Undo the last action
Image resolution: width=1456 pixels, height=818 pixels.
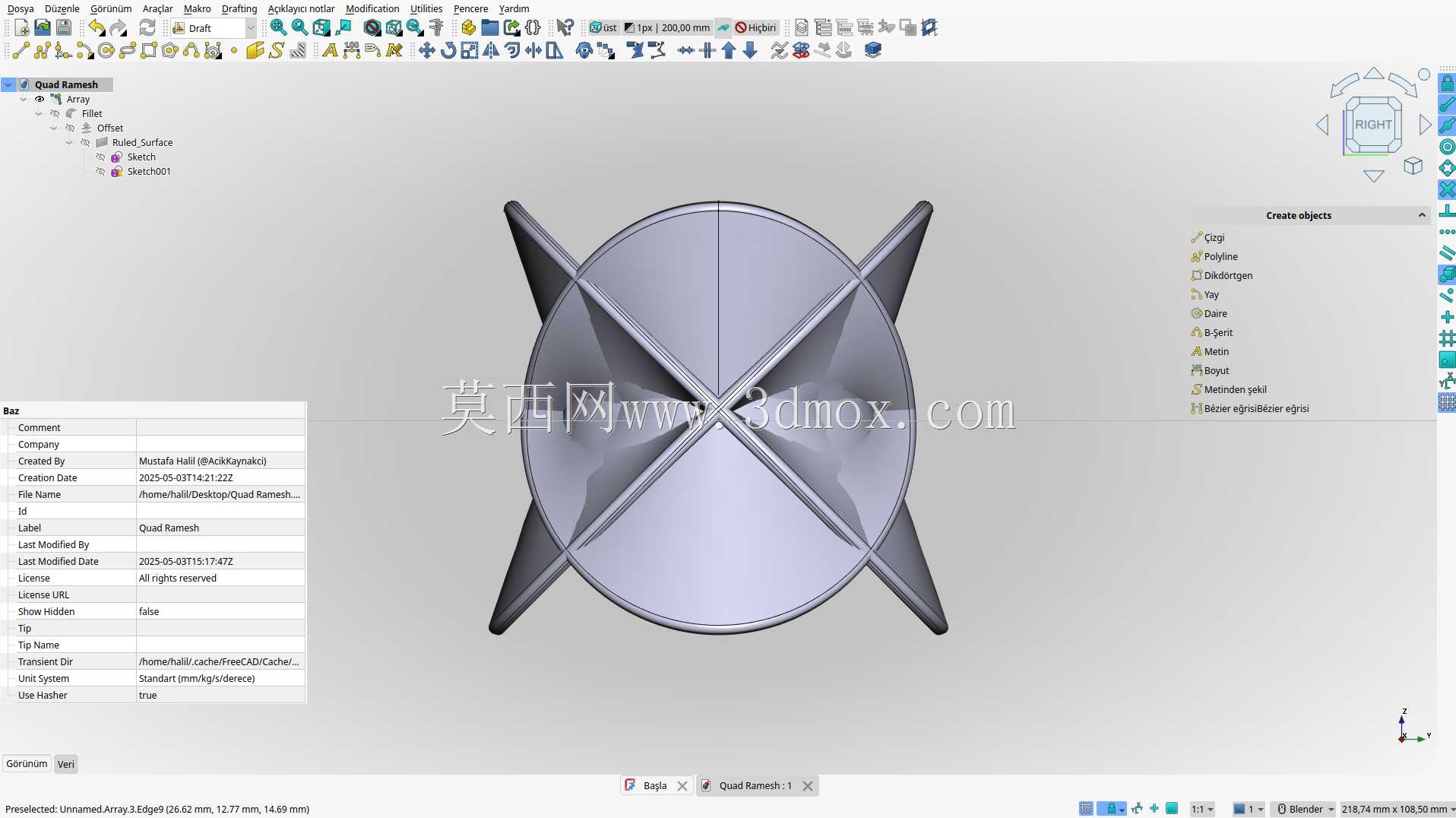[97, 28]
